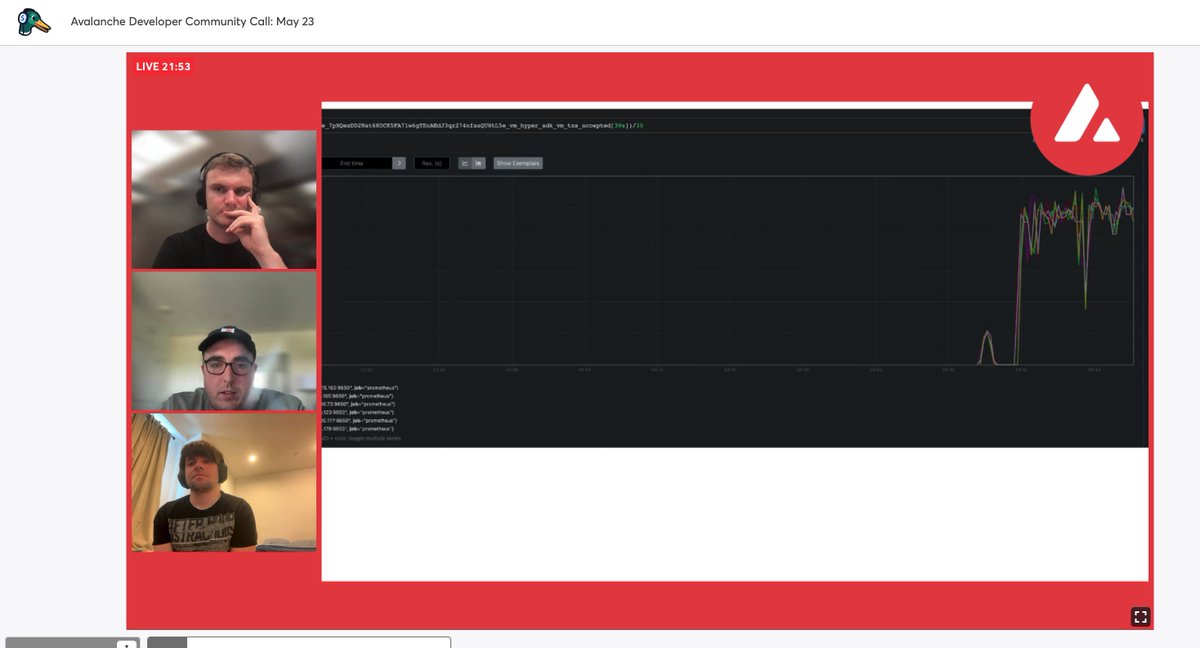Viewport: 1200px width, 648px height.
Task: Select the top webcam with the headphones speaker
Action: (x=224, y=199)
